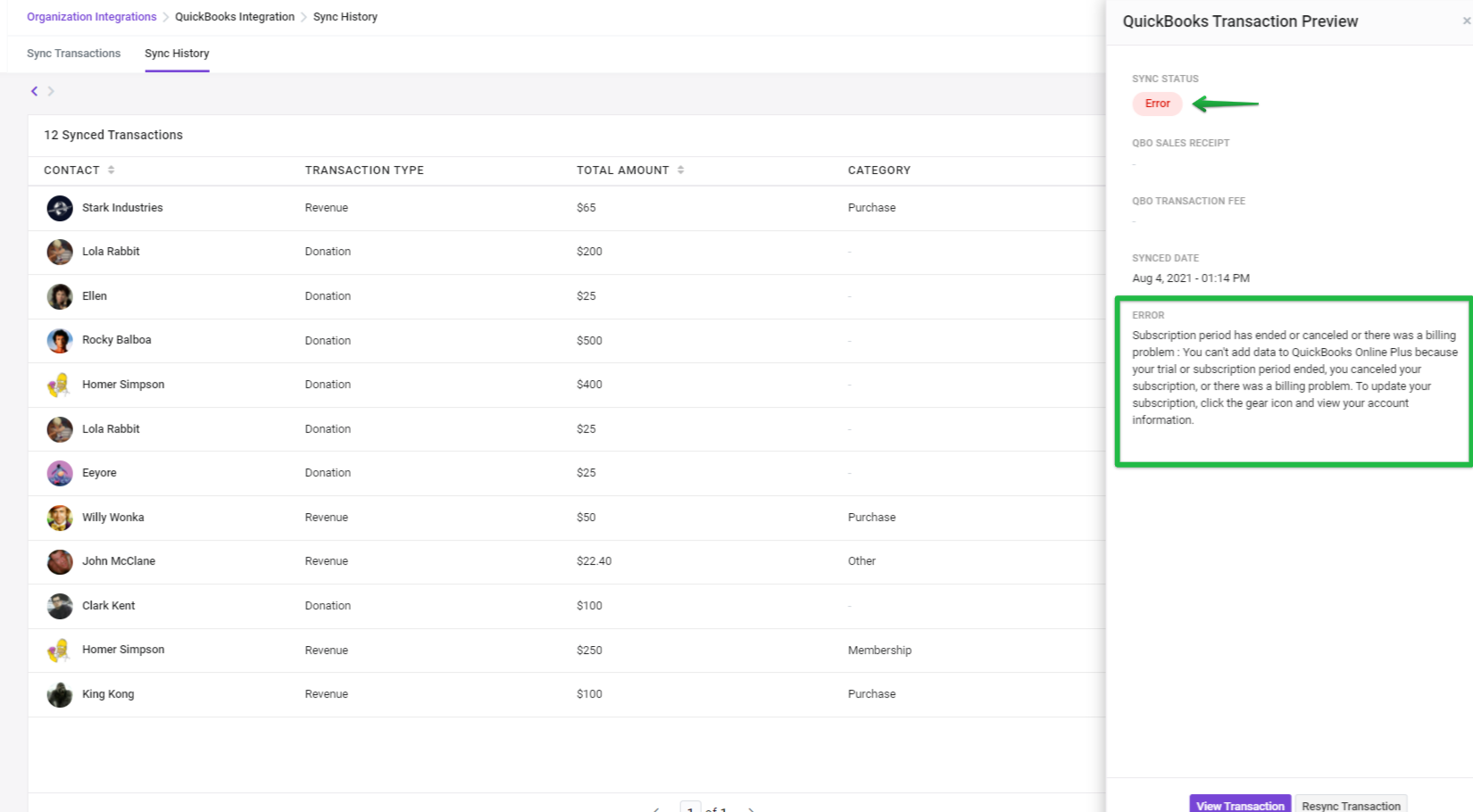
Task: Click Eeyore's avatar picture
Action: pyautogui.click(x=60, y=473)
